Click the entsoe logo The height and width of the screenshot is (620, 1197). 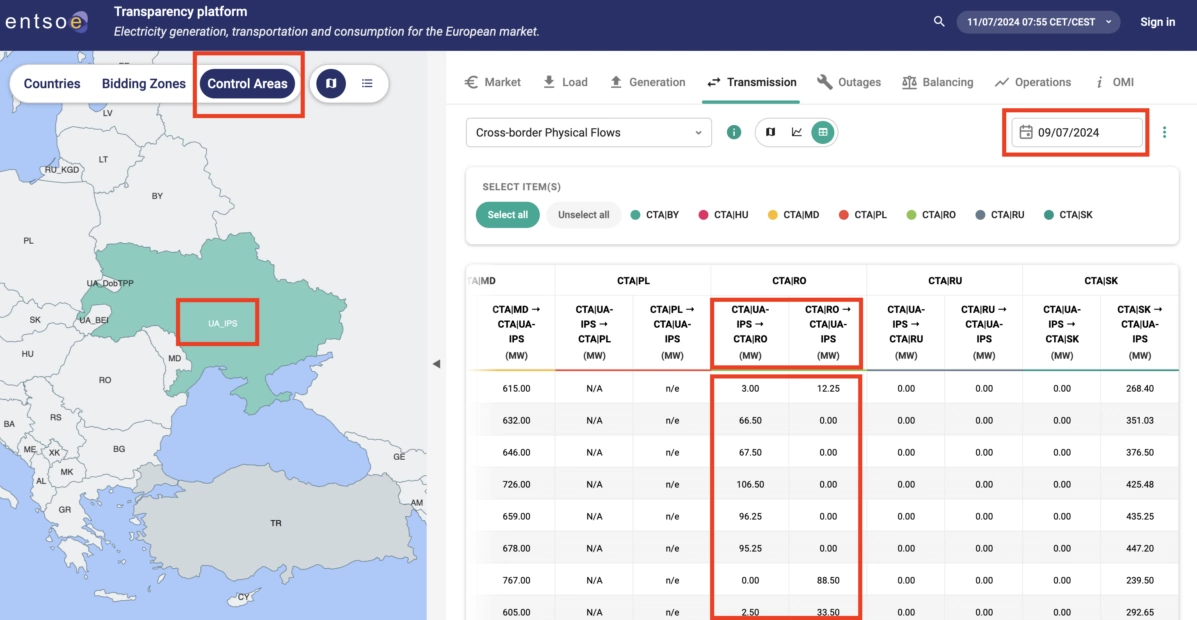coord(46,23)
